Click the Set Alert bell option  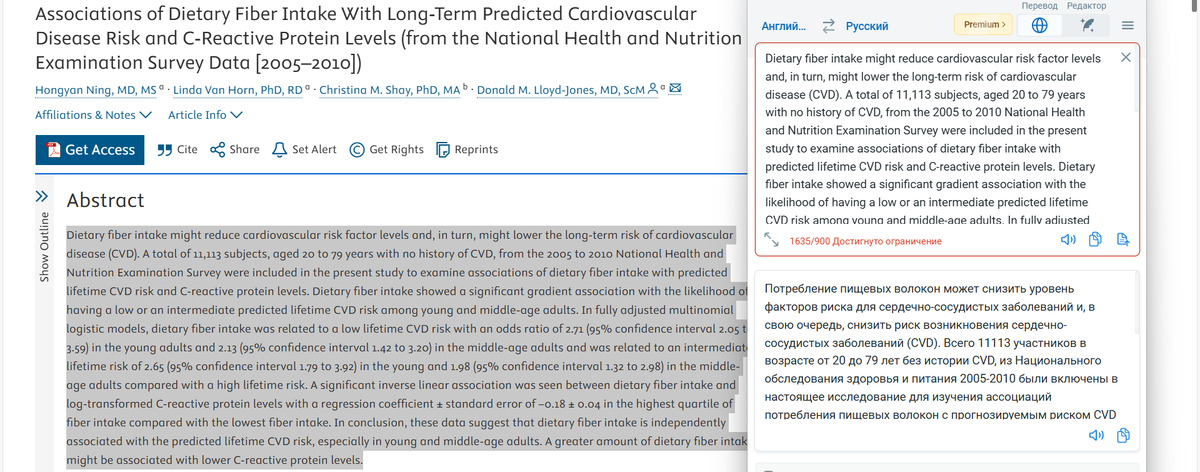click(x=304, y=150)
